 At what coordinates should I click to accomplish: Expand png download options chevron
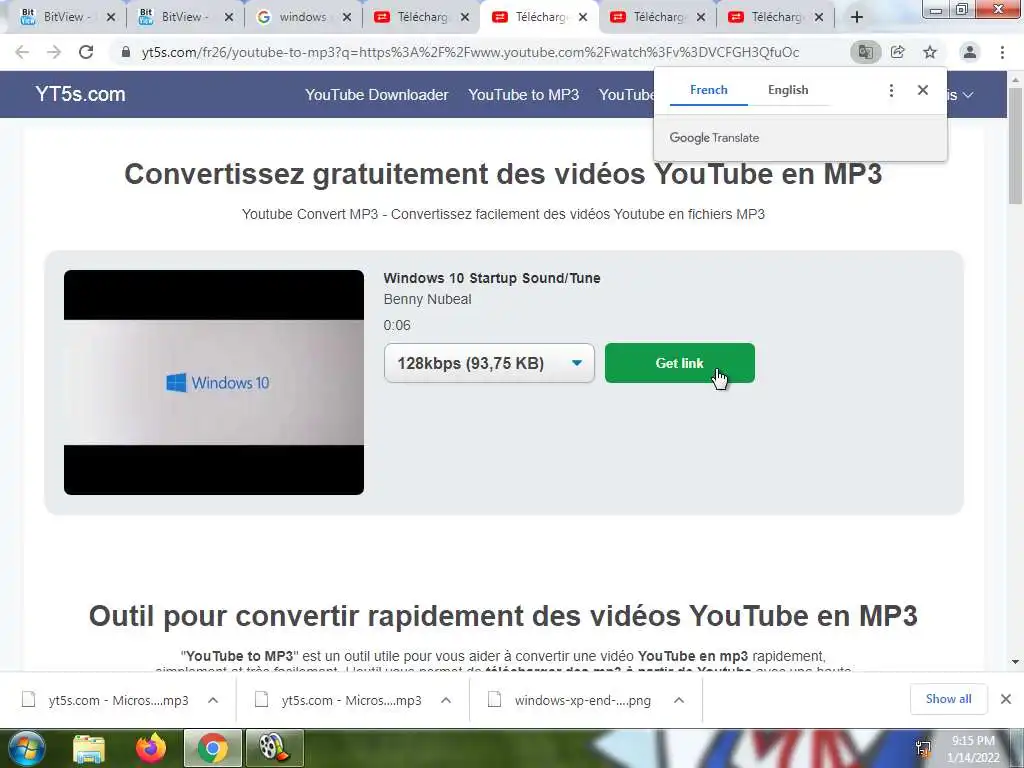point(679,700)
